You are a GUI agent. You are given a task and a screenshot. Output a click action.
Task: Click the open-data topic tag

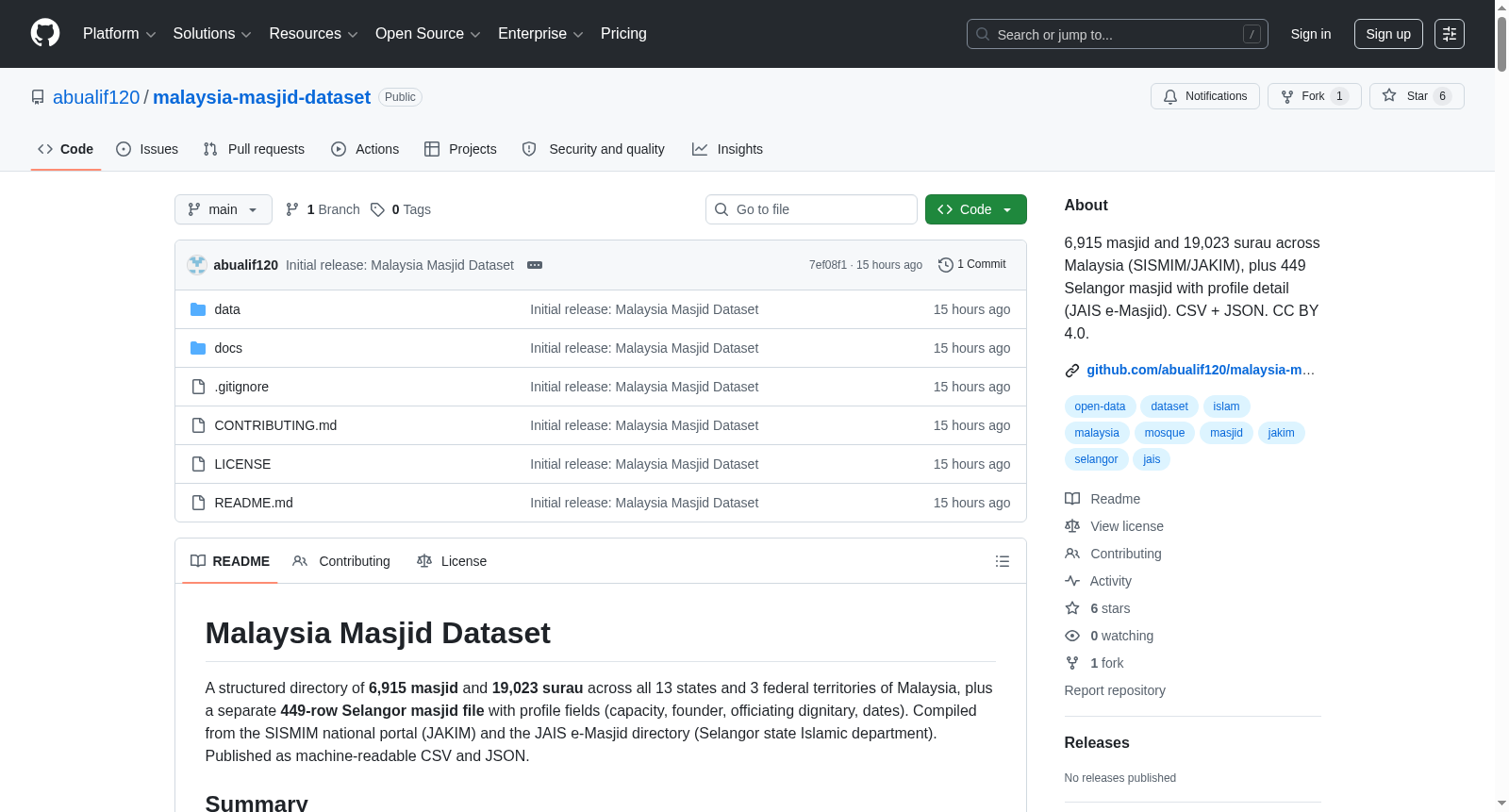point(1100,406)
